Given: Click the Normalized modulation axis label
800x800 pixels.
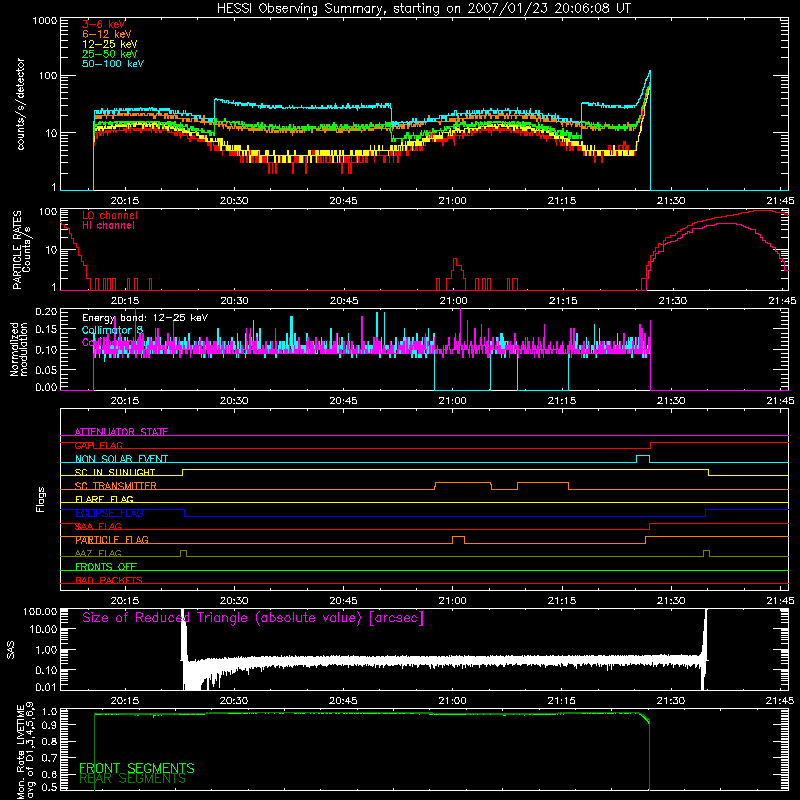Looking at the screenshot, I should [19, 349].
